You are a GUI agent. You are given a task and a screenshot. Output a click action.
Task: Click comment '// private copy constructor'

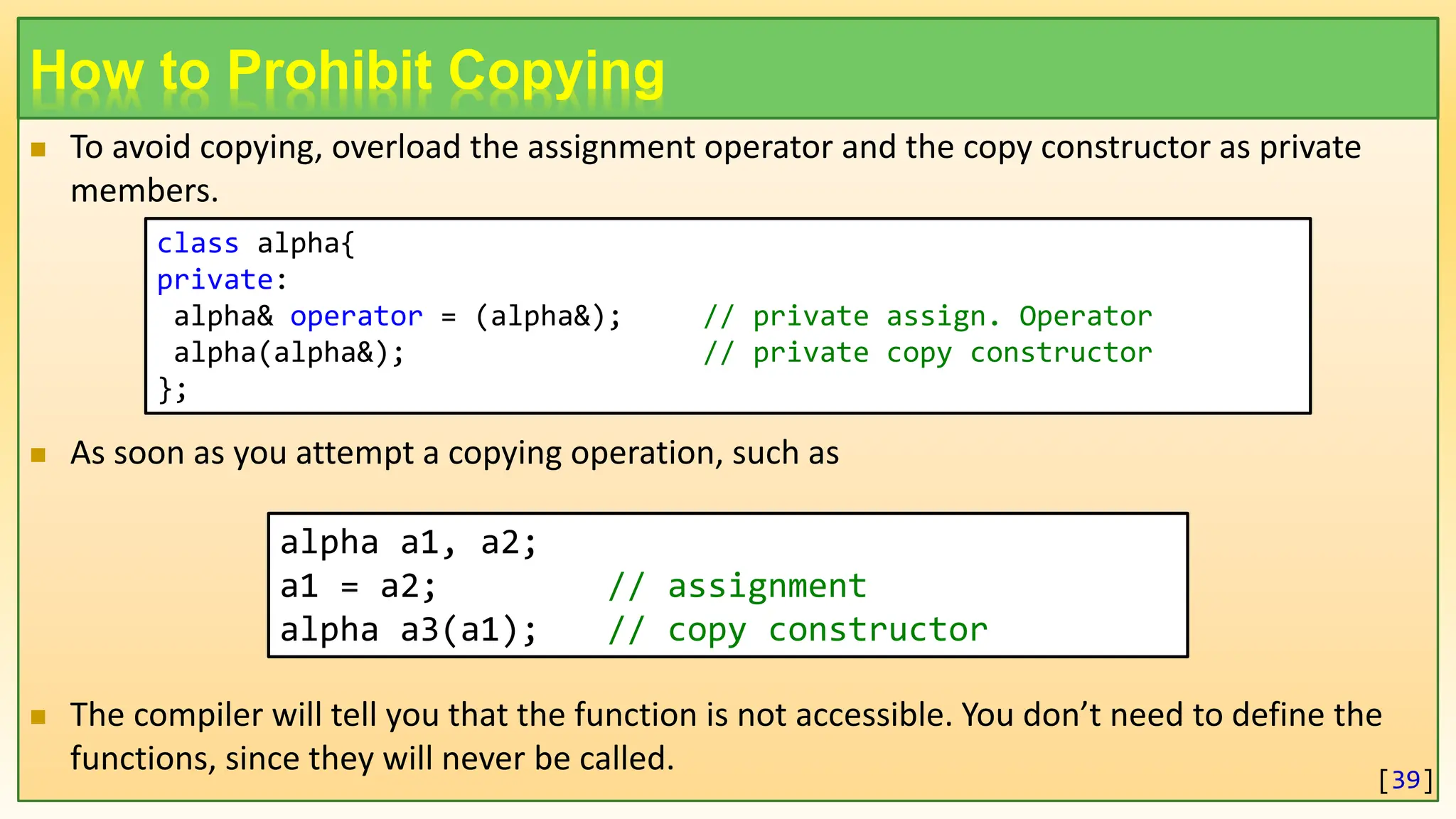coord(928,353)
